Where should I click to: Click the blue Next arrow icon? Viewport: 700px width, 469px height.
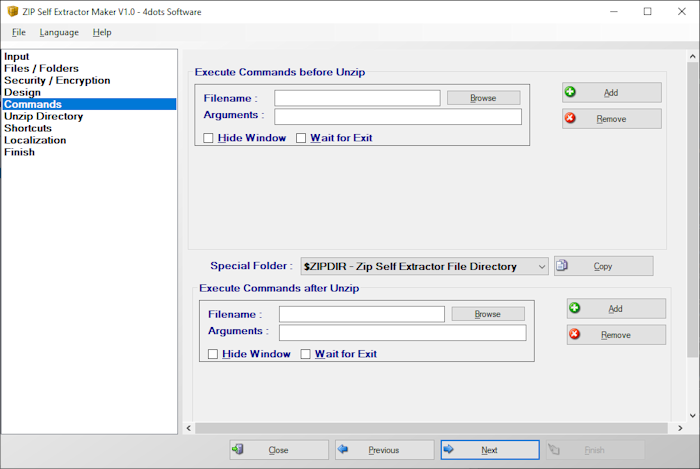coord(449,450)
